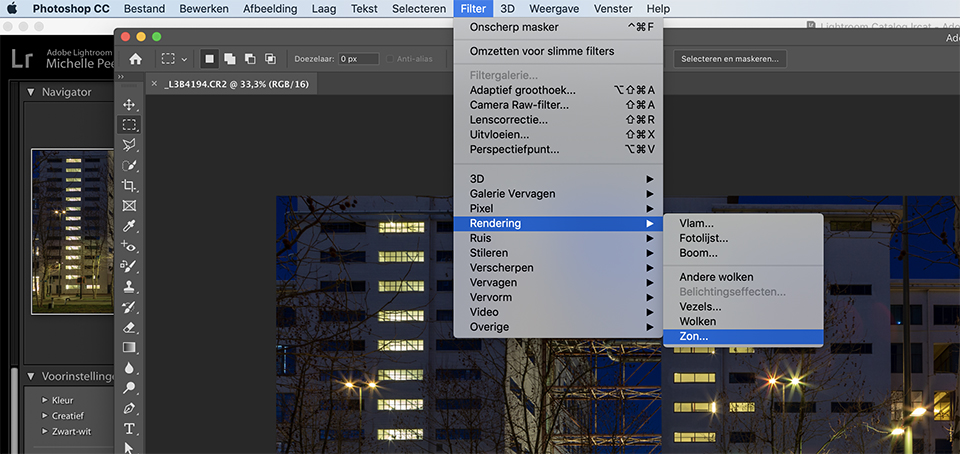Screen dimensions: 960x454
Task: Open Perspectiefpunt... filter
Action: 558,149
